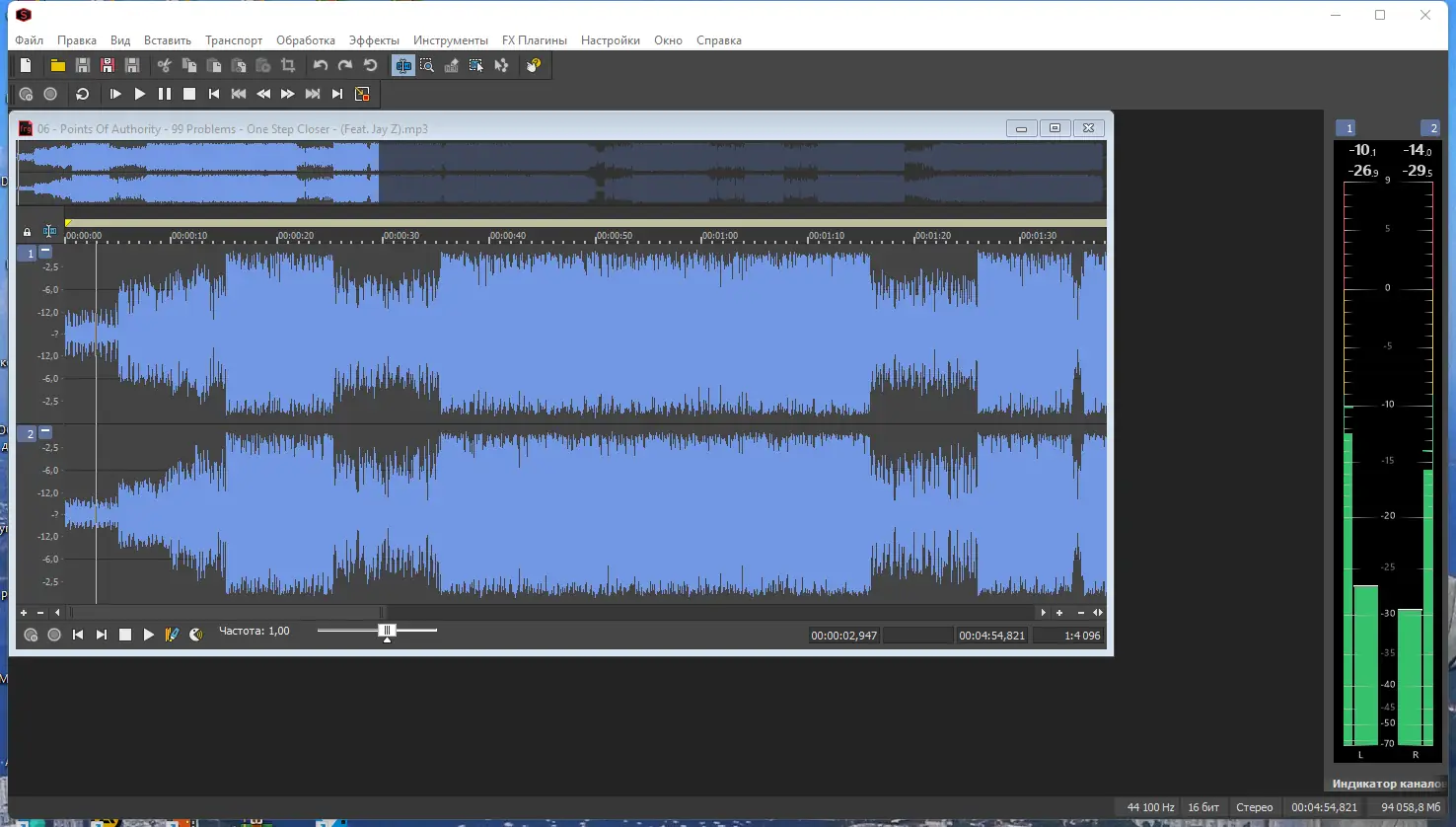Click the scrub pencil icon beside window Play
The height and width of the screenshot is (827, 1456).
pyautogui.click(x=172, y=635)
